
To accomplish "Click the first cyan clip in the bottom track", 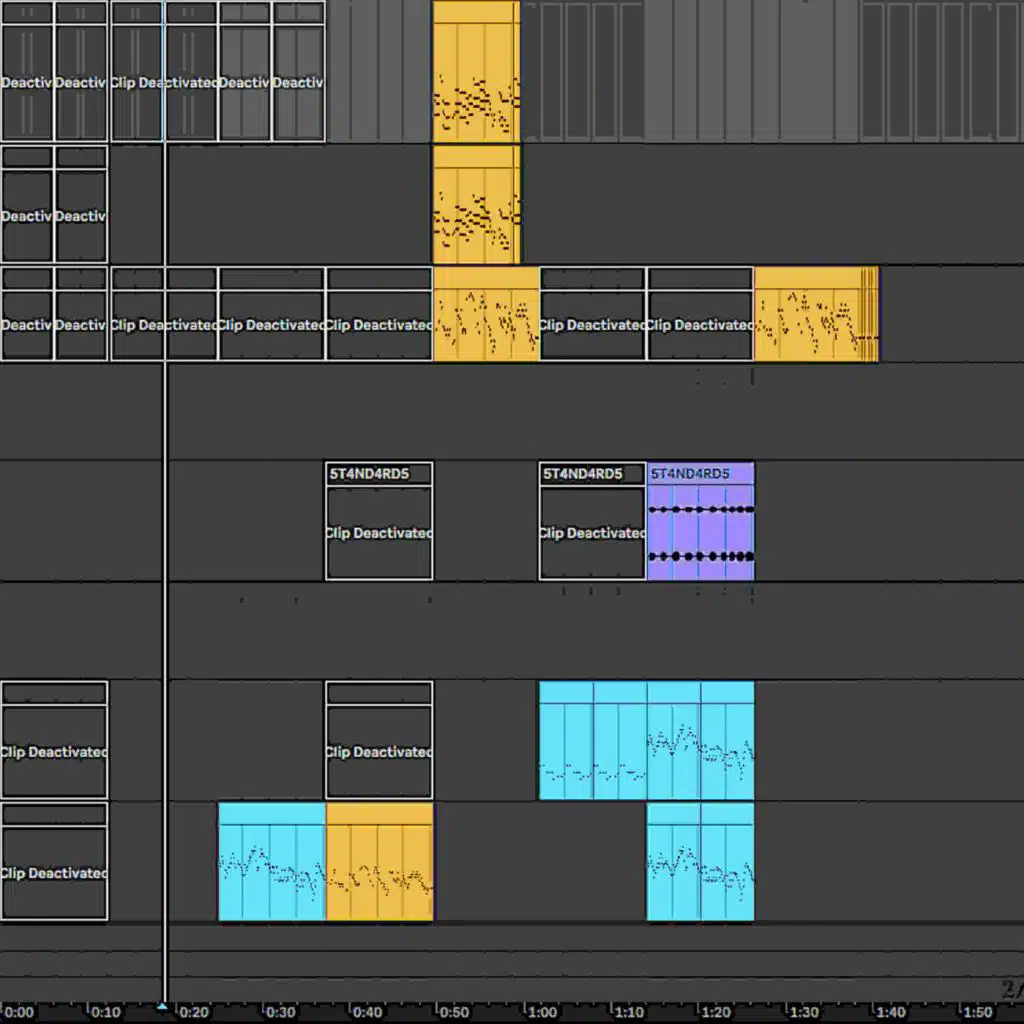I will 272,865.
